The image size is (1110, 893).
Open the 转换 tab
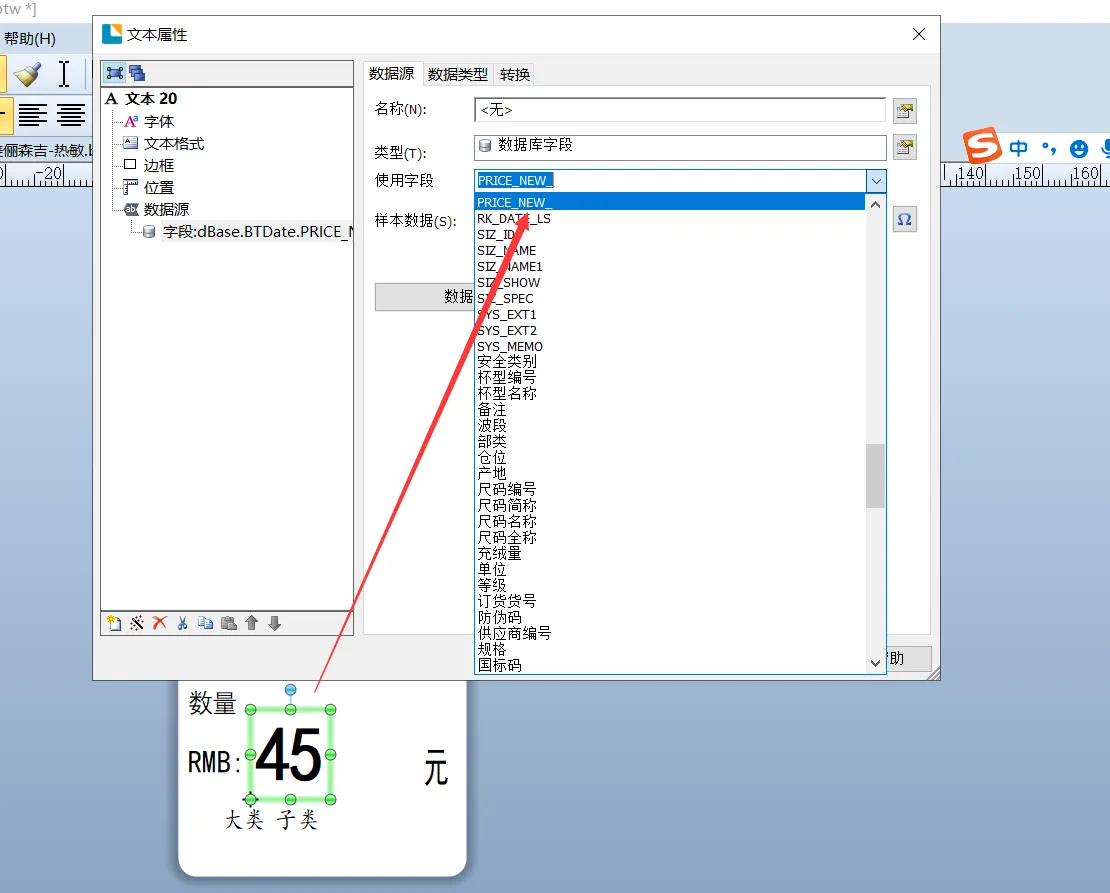[515, 74]
